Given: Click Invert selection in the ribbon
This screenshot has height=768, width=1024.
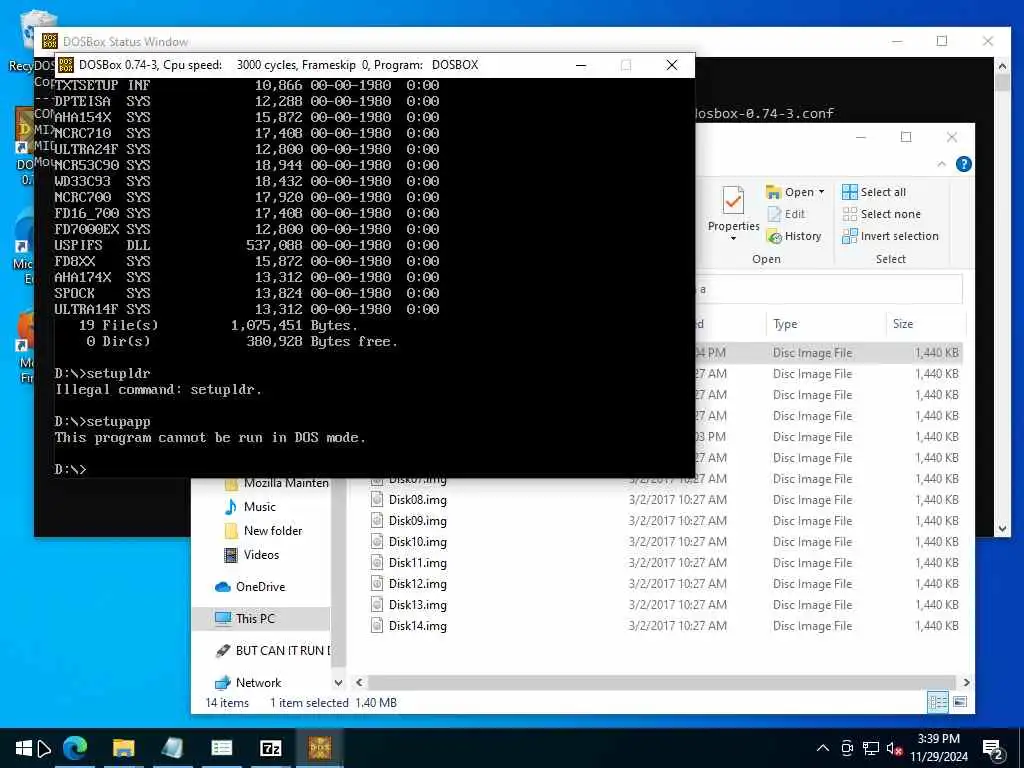Looking at the screenshot, I should coord(890,236).
